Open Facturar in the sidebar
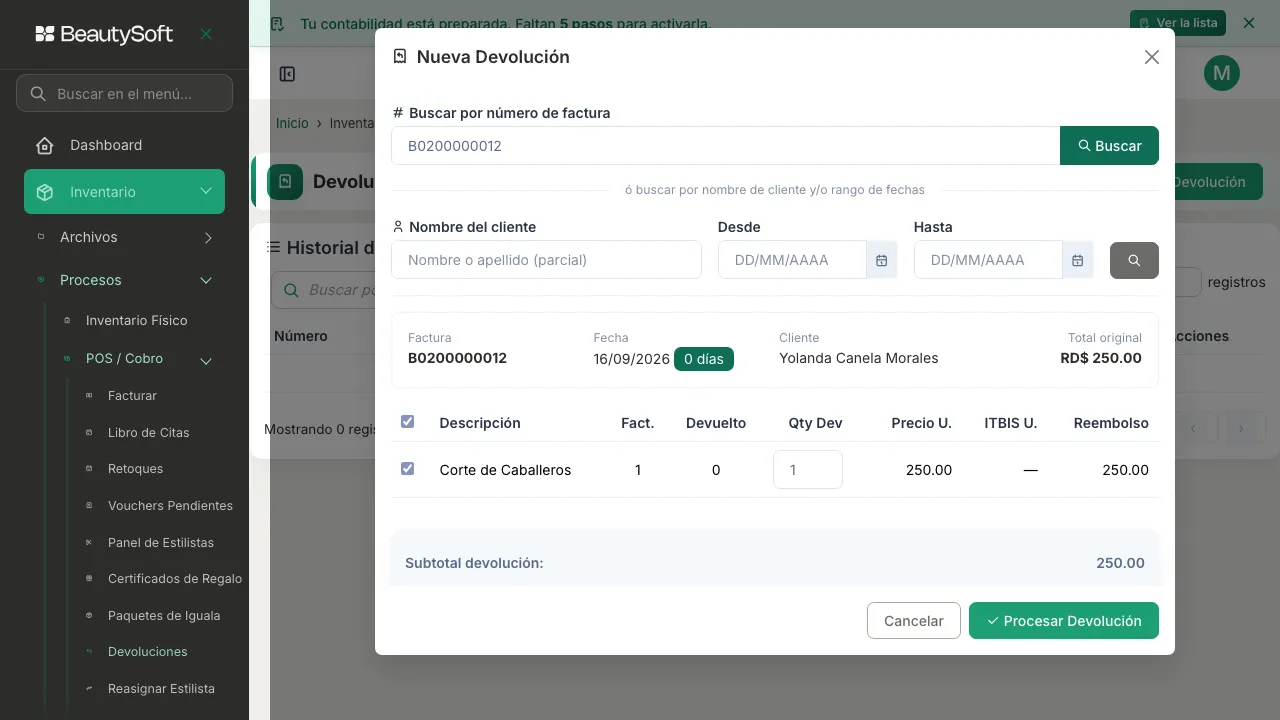This screenshot has height=720, width=1280. coord(132,396)
